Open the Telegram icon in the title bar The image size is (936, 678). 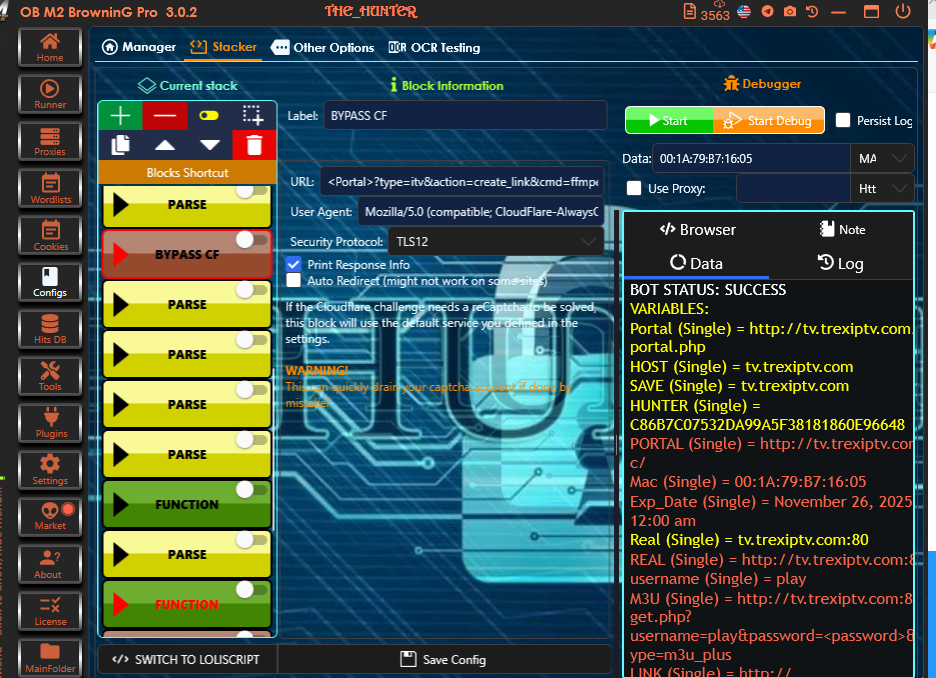pos(767,12)
